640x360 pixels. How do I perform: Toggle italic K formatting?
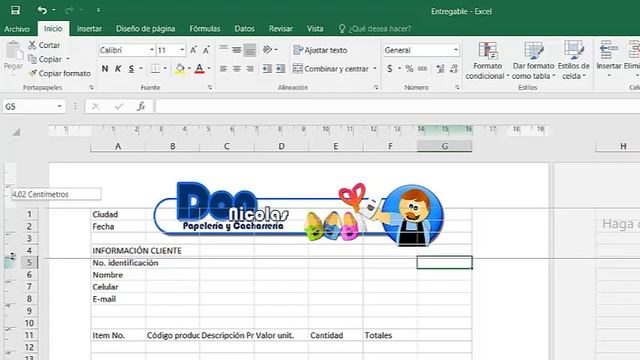[x=118, y=69]
